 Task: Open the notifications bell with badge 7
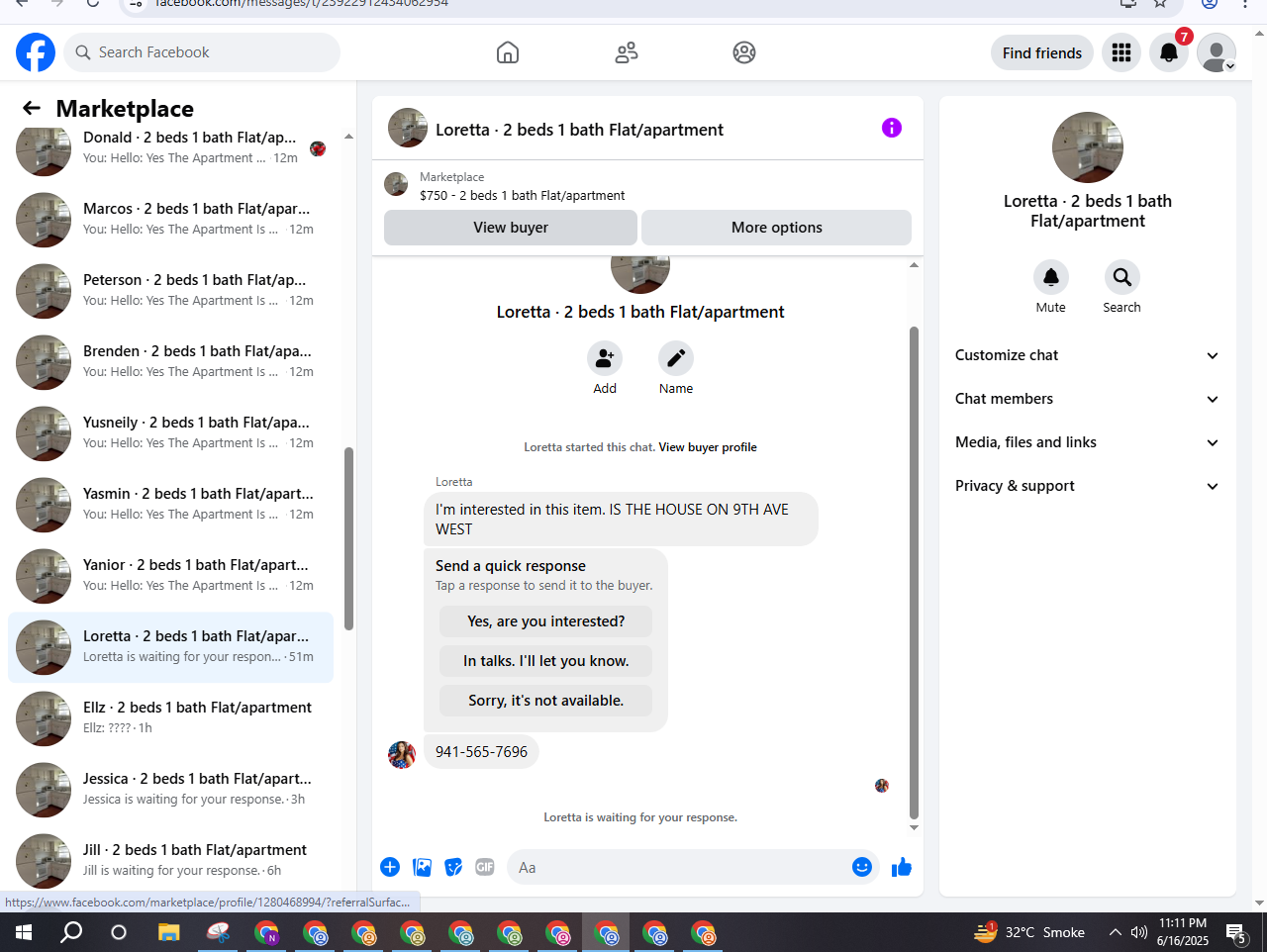click(1169, 52)
